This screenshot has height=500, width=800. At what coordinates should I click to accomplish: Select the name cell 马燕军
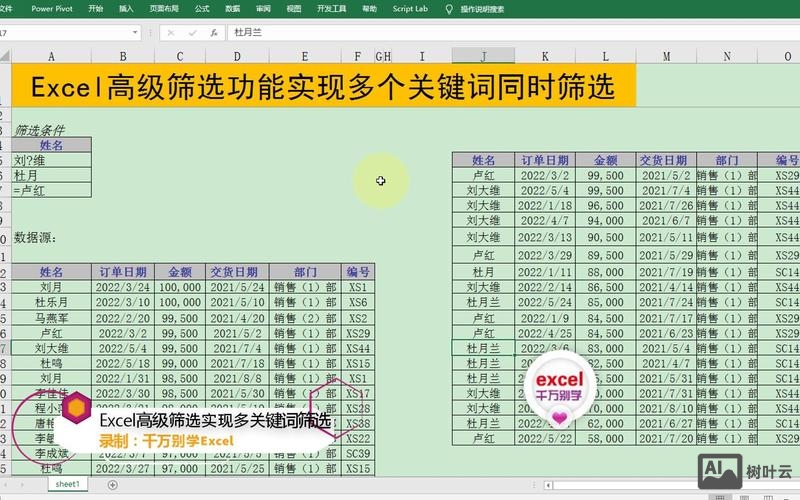click(x=51, y=318)
